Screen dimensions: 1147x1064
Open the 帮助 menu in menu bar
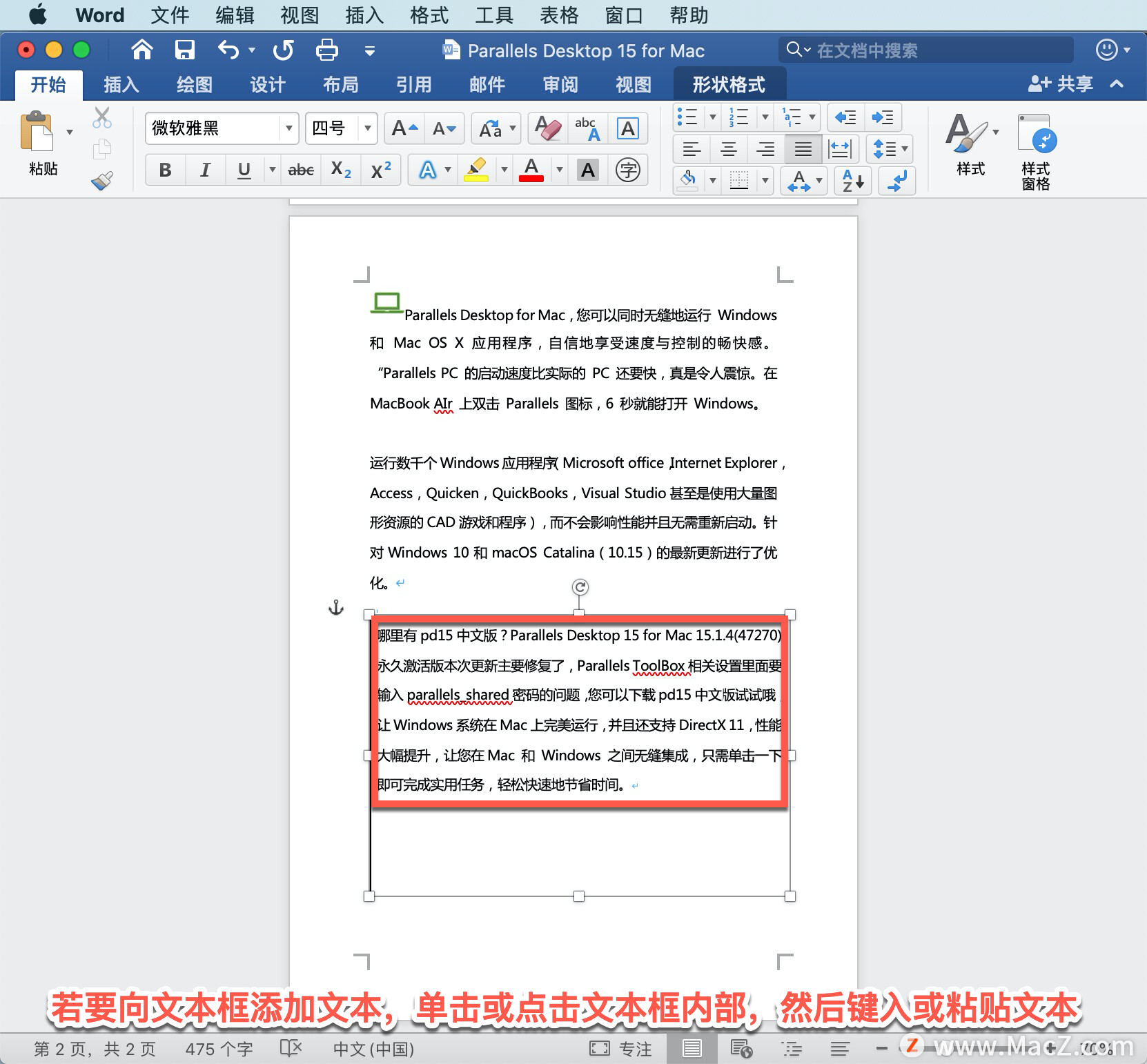tap(689, 15)
